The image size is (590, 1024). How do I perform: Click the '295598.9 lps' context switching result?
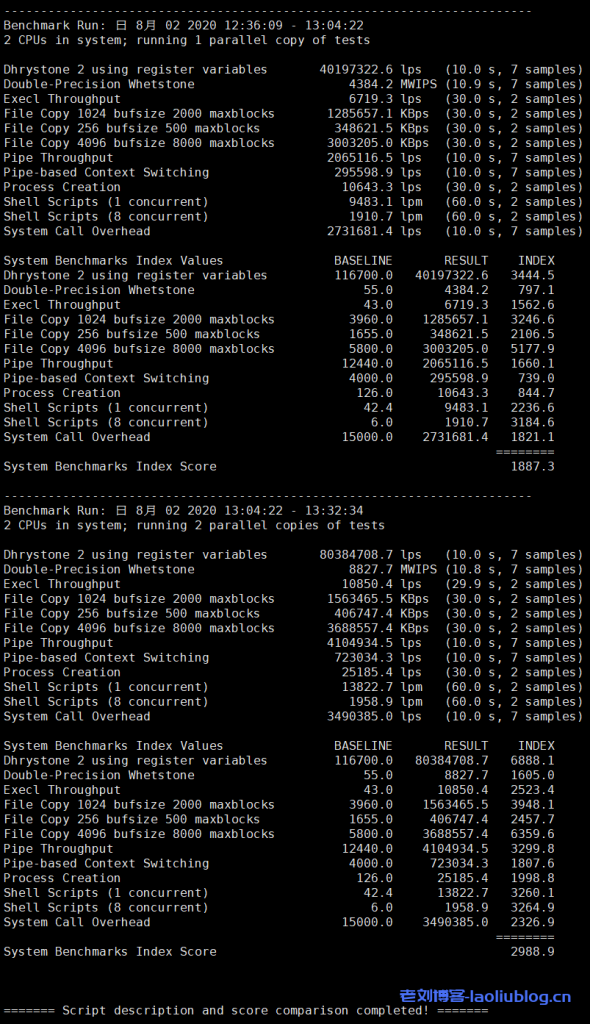pyautogui.click(x=378, y=172)
